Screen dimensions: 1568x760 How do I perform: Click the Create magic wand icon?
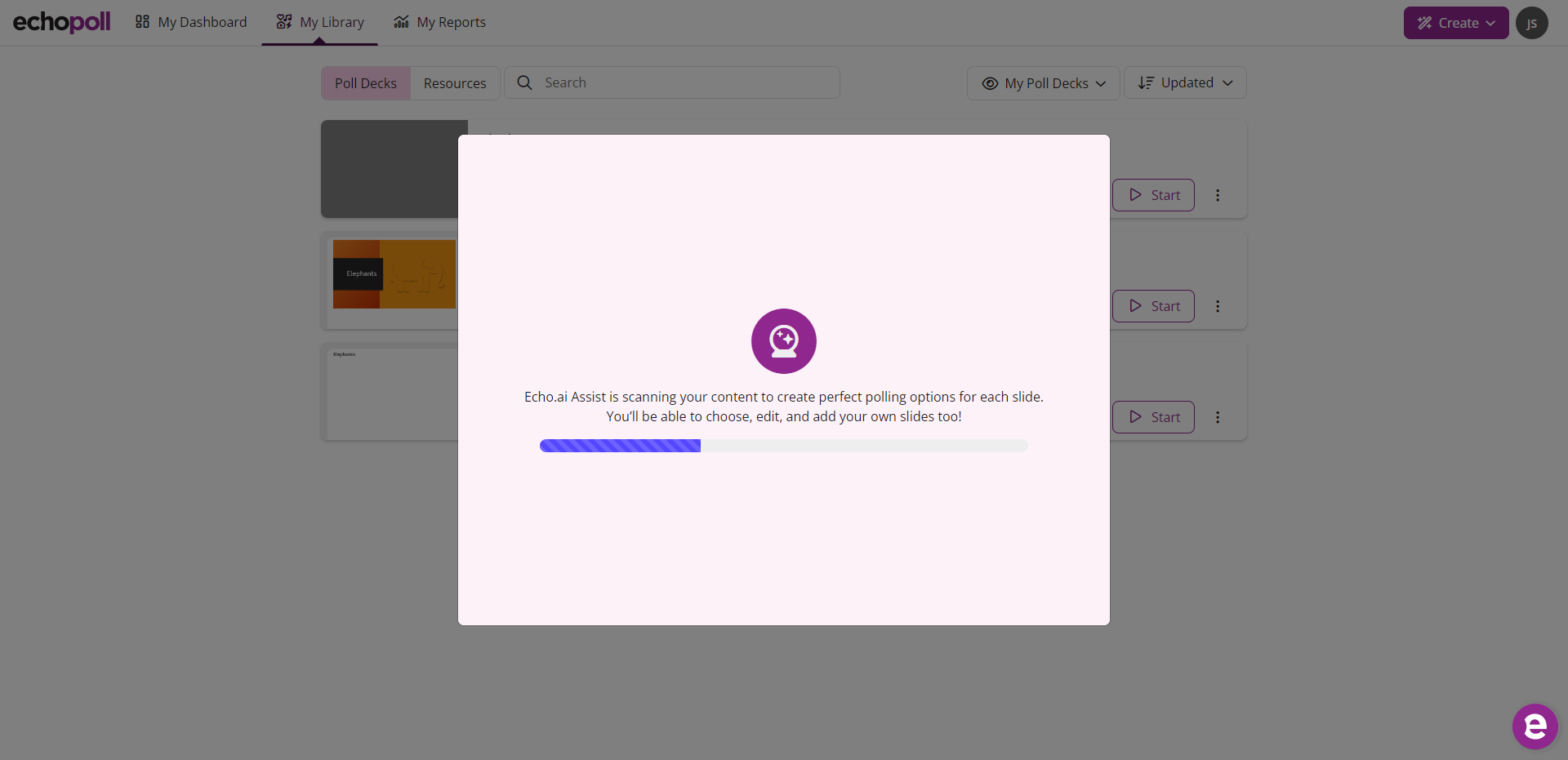coord(1425,23)
